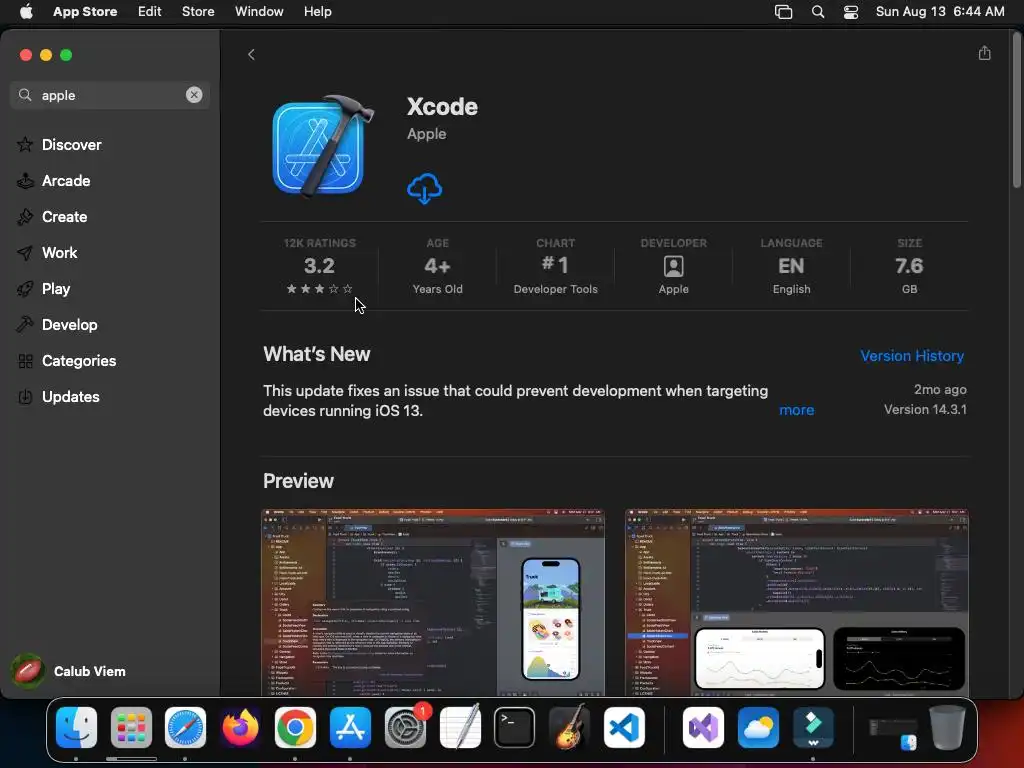
Task: Open the App Store menu
Action: [x=85, y=12]
